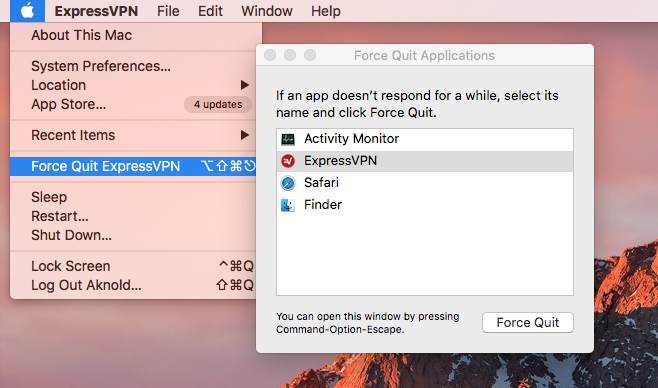Open the Edit menu
This screenshot has width=658, height=388.
pos(210,11)
